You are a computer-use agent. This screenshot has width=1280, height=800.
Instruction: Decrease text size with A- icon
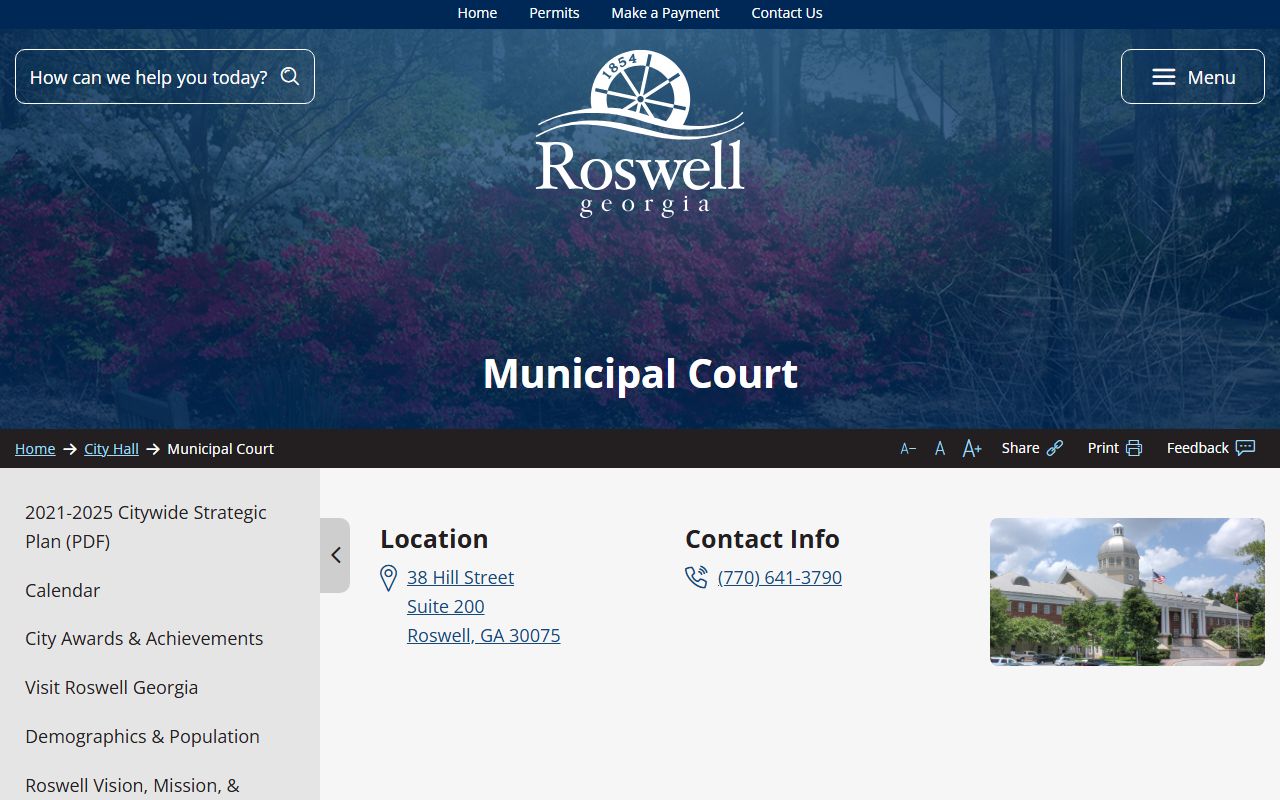click(x=908, y=449)
